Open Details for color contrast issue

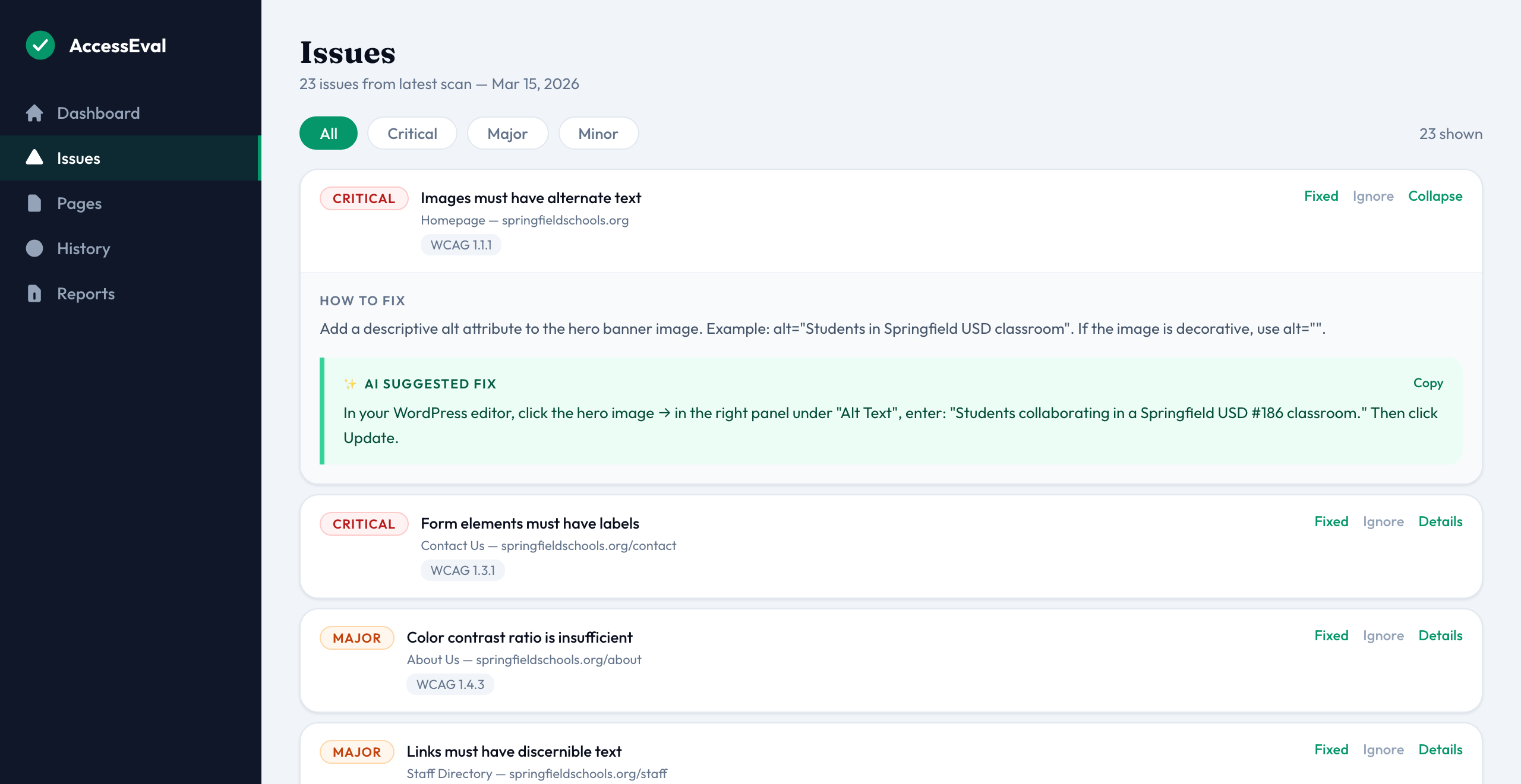[x=1441, y=636]
